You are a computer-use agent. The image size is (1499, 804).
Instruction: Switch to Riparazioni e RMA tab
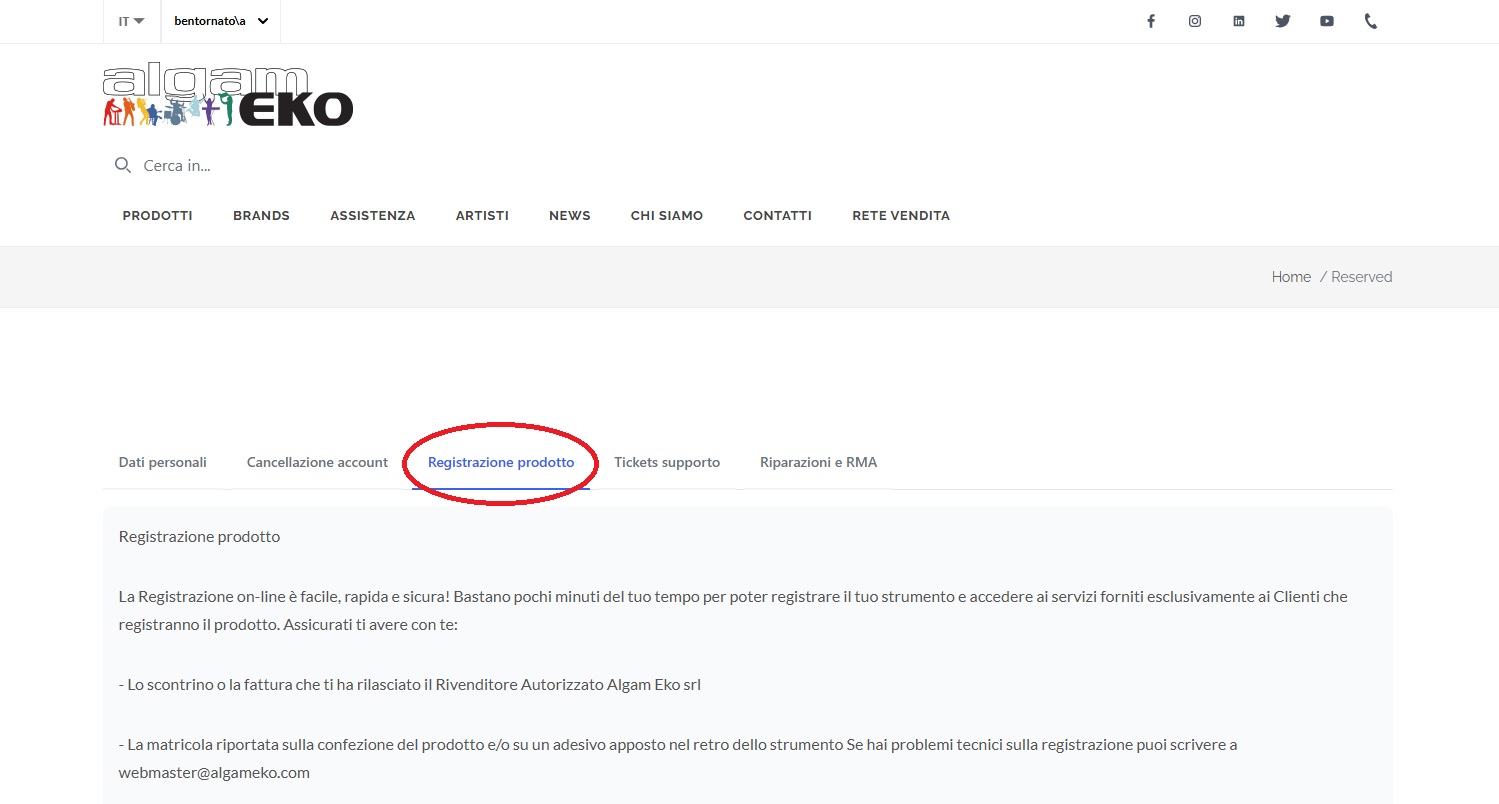[818, 462]
